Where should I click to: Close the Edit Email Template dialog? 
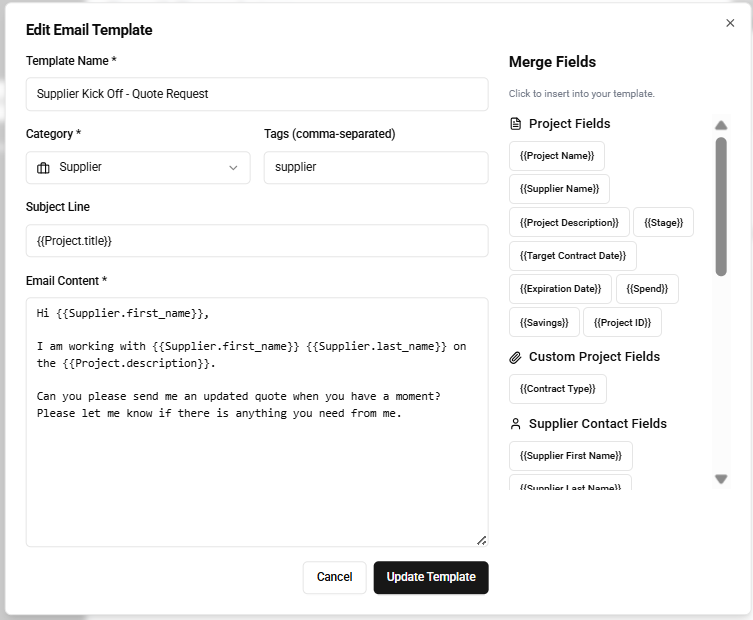730,23
